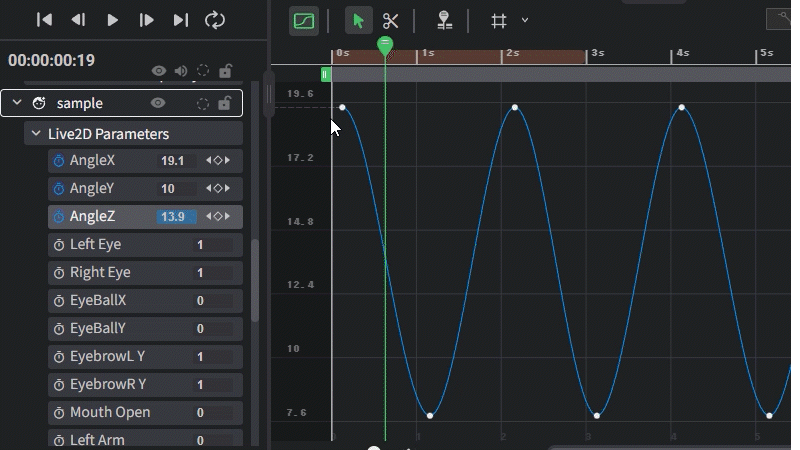Image resolution: width=800 pixels, height=450 pixels.
Task: Click AngleY stopwatch icon
Action: point(59,189)
